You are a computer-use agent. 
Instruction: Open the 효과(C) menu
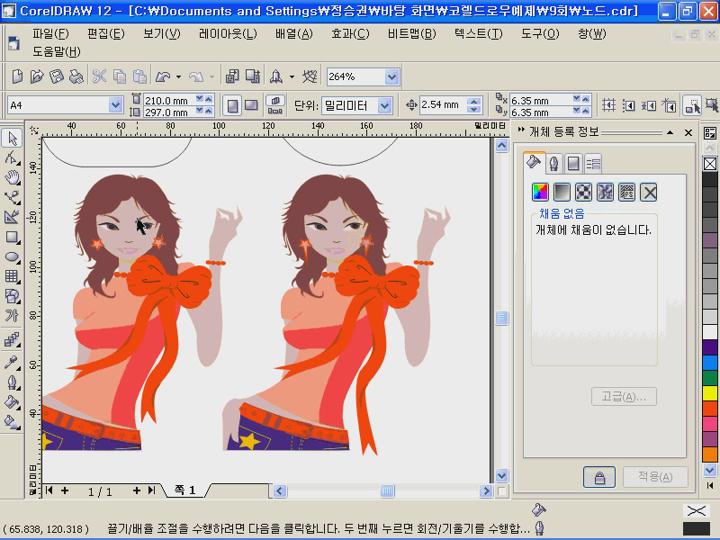[350, 34]
